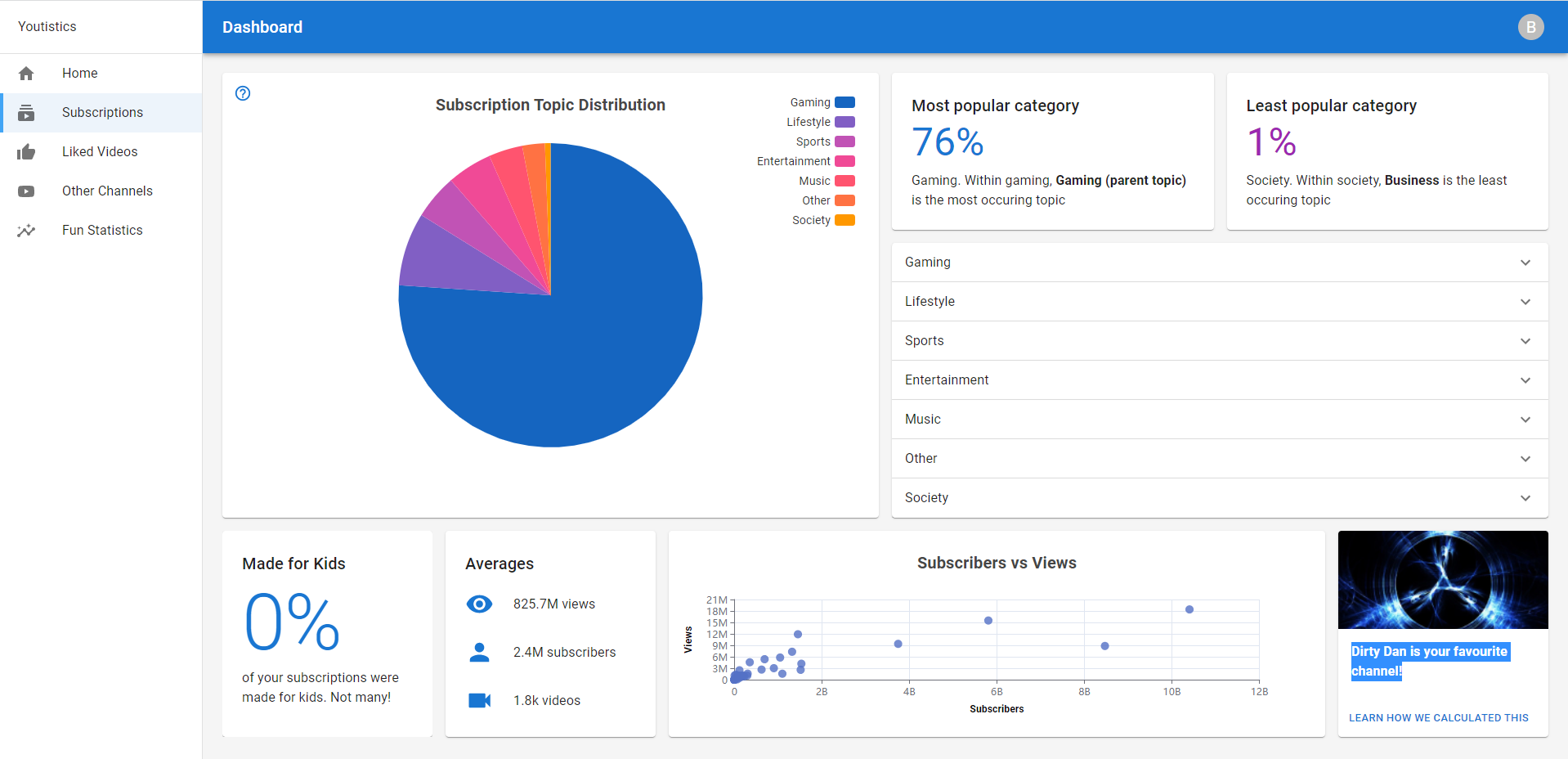Click the person icon beside subscribers average
Viewport: 1568px width, 759px height.
(479, 652)
